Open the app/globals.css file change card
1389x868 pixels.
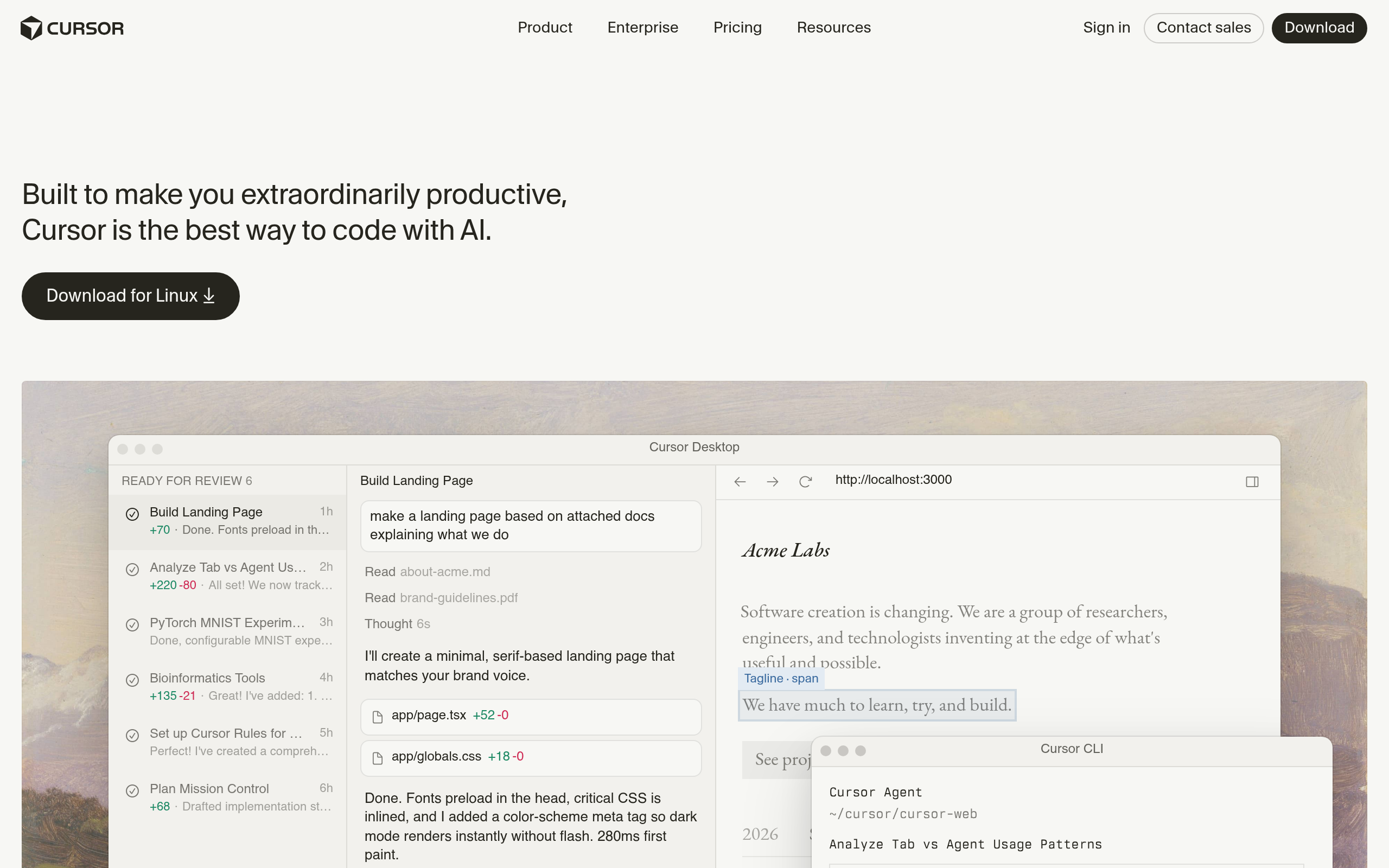pyautogui.click(x=531, y=758)
